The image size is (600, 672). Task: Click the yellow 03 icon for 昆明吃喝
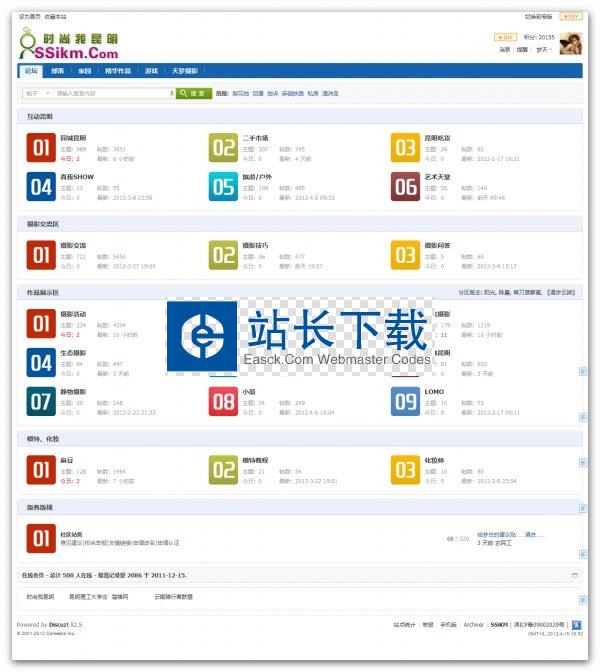click(404, 147)
